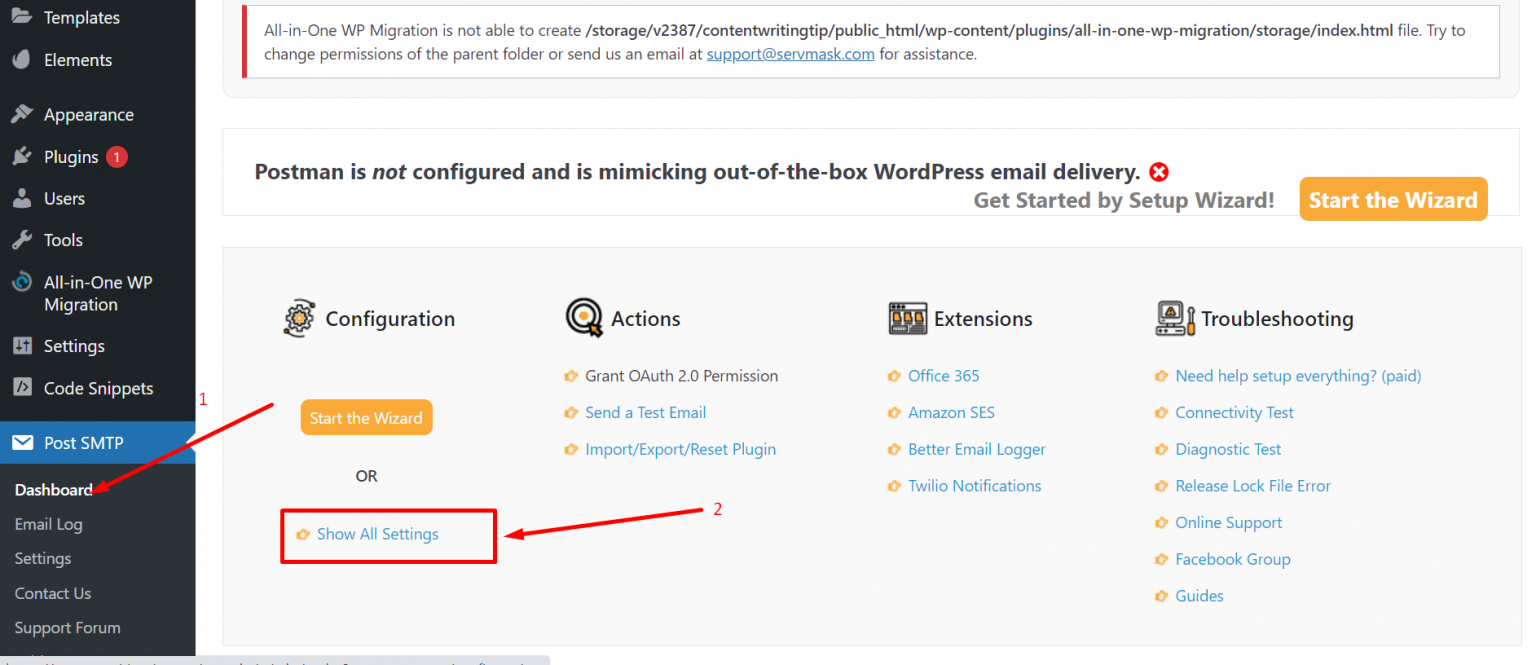1536x665 pixels.
Task: Click the Send a Test Email link
Action: click(x=645, y=412)
